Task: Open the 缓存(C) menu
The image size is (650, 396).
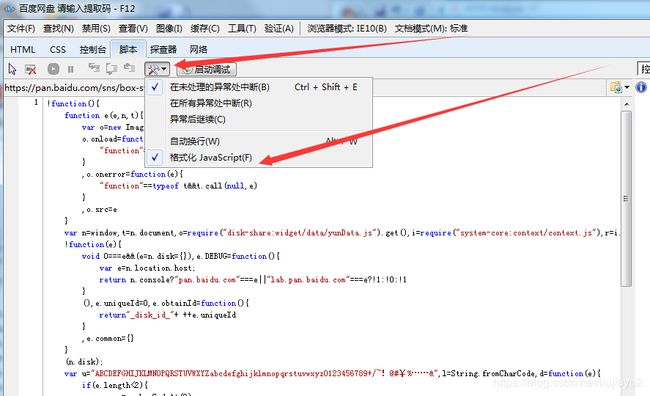Action: [x=205, y=29]
